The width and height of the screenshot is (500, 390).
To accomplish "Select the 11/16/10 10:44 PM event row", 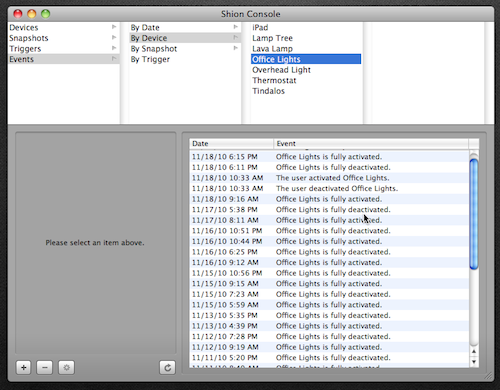I will (x=329, y=241).
